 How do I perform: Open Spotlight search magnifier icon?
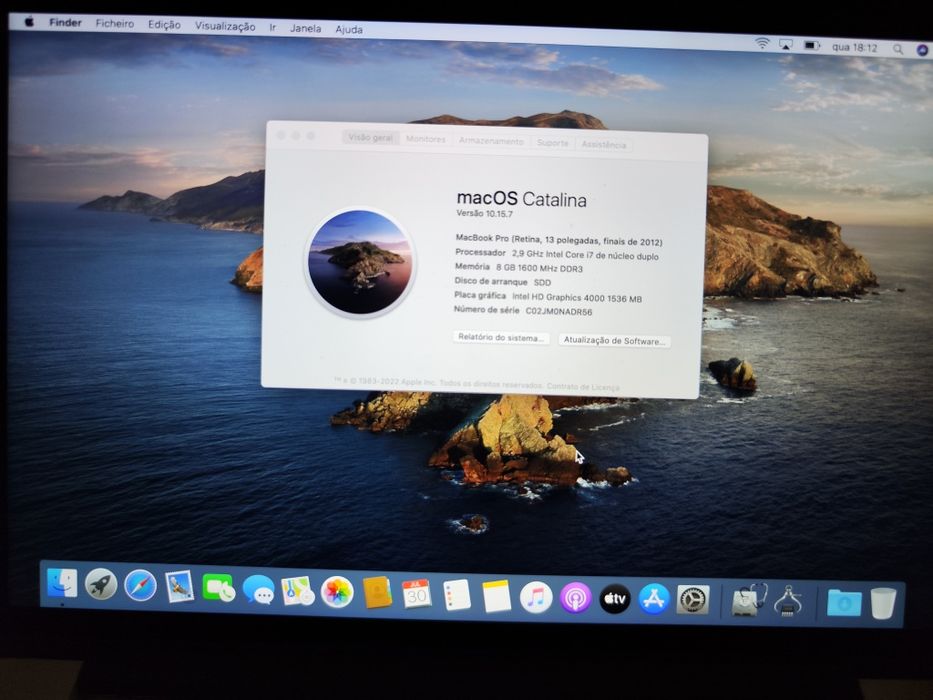click(898, 49)
